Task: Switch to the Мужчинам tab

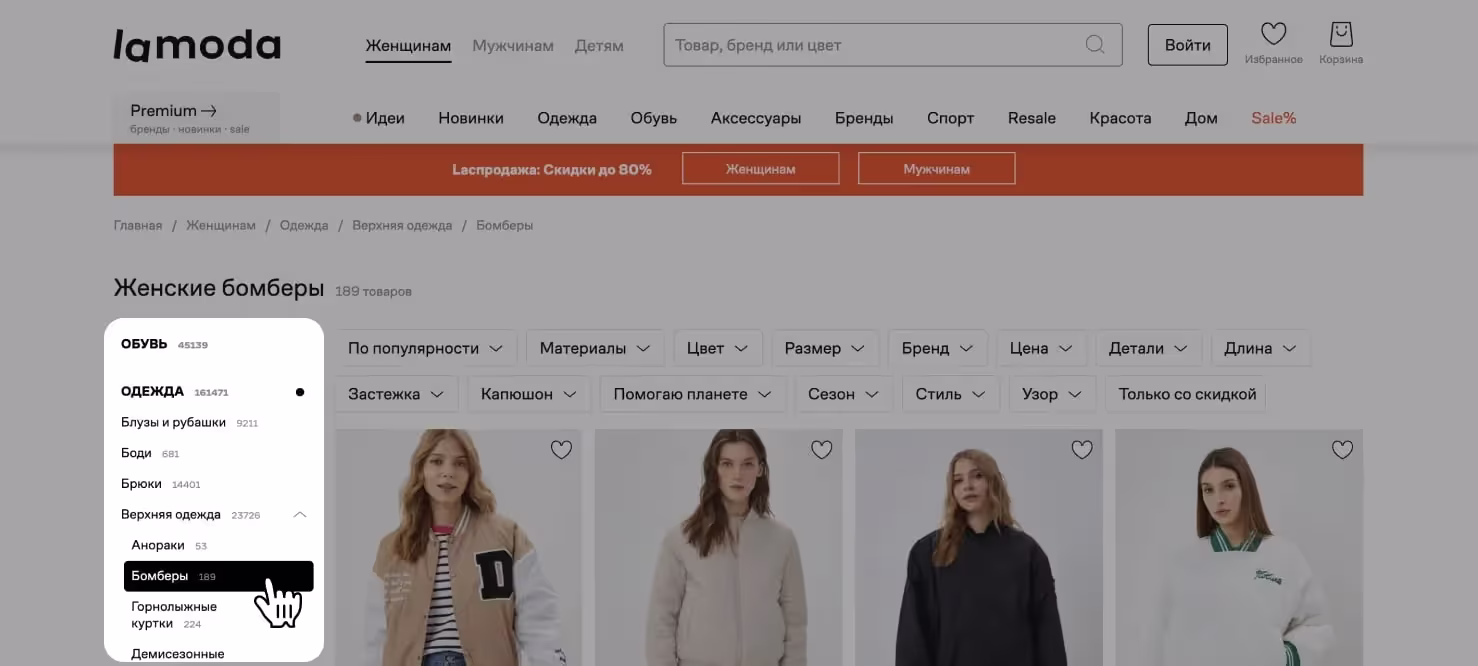Action: [x=512, y=45]
